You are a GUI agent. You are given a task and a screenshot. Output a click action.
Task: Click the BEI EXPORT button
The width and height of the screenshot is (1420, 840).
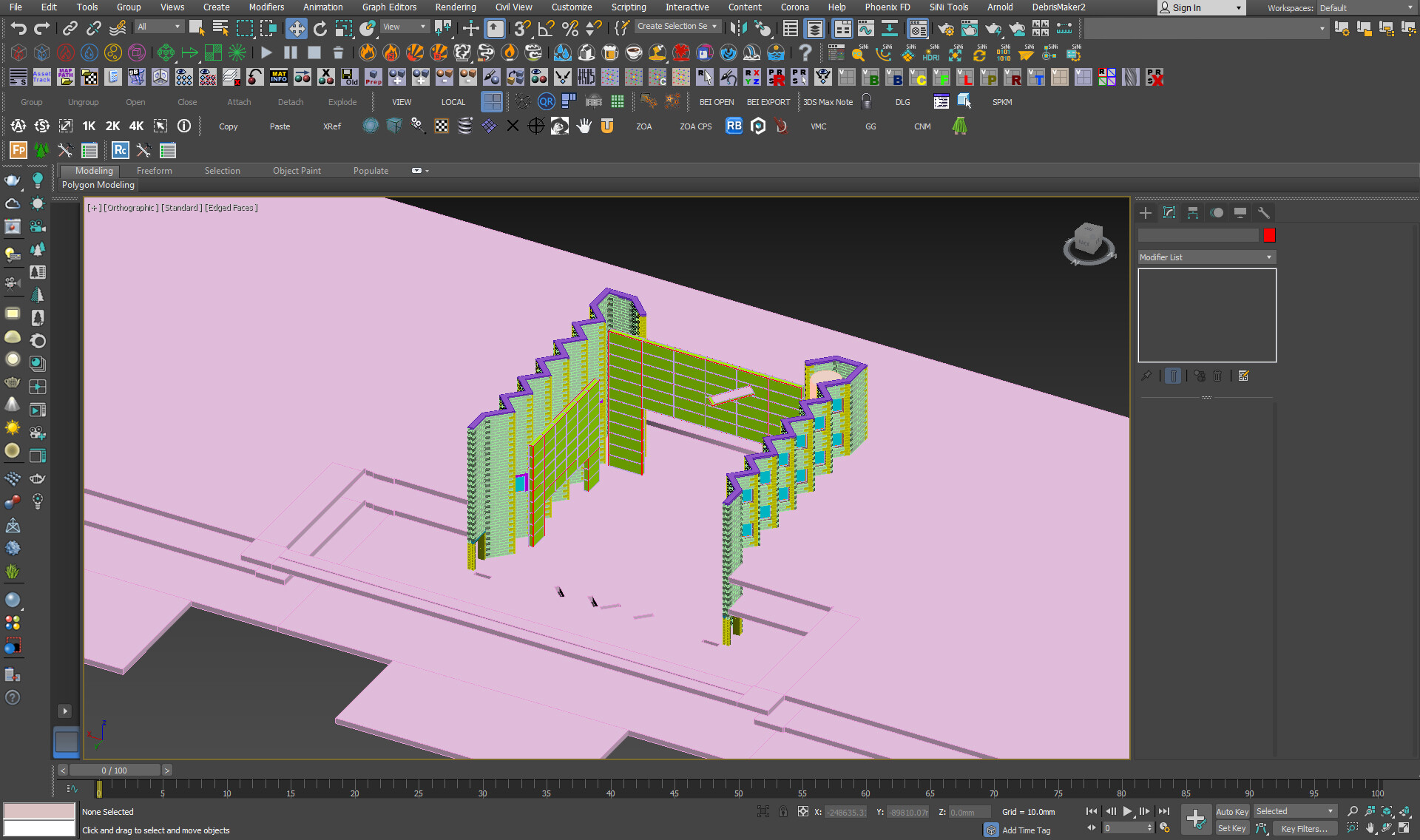768,102
